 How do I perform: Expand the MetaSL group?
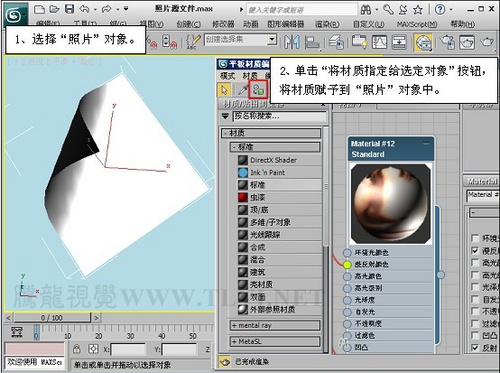(x=275, y=342)
